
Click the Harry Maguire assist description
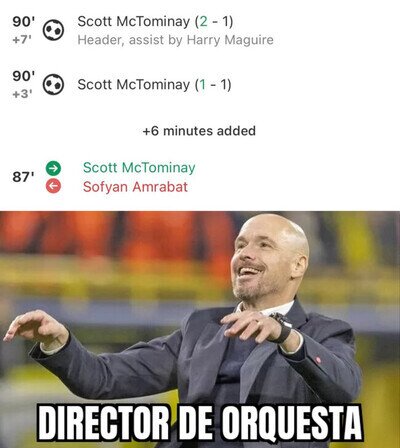(175, 40)
